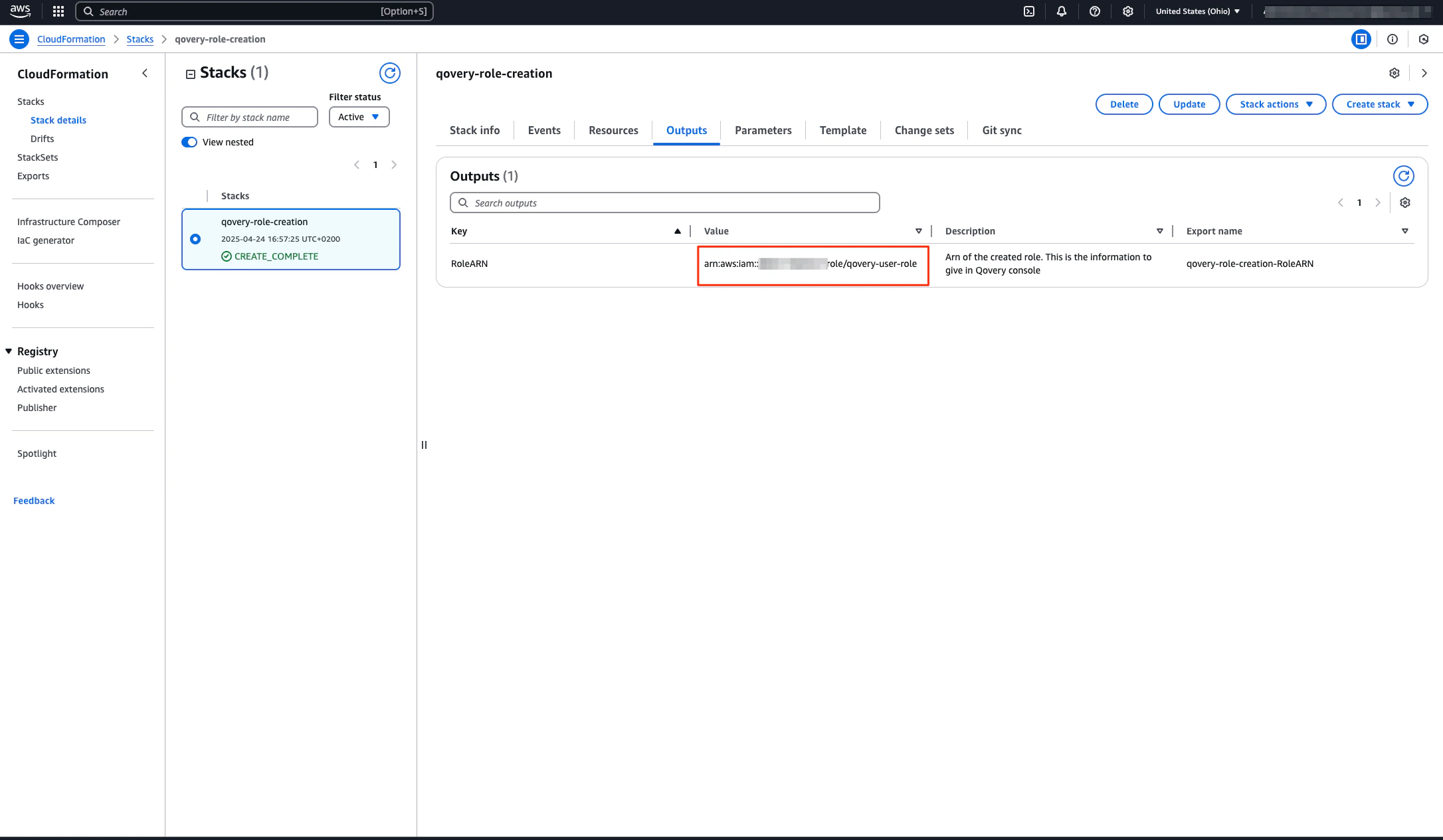Refresh the Outputs table
The height and width of the screenshot is (840, 1443).
click(1404, 176)
